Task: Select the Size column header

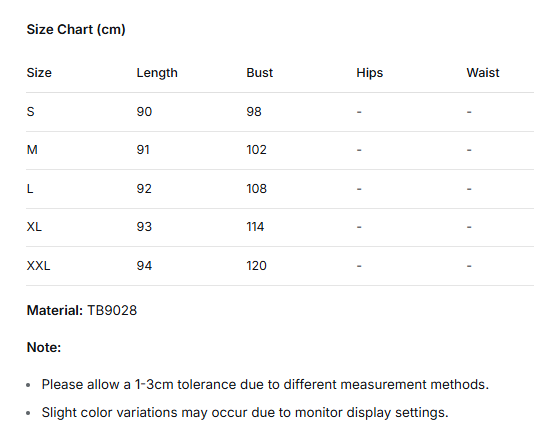Action: (39, 73)
